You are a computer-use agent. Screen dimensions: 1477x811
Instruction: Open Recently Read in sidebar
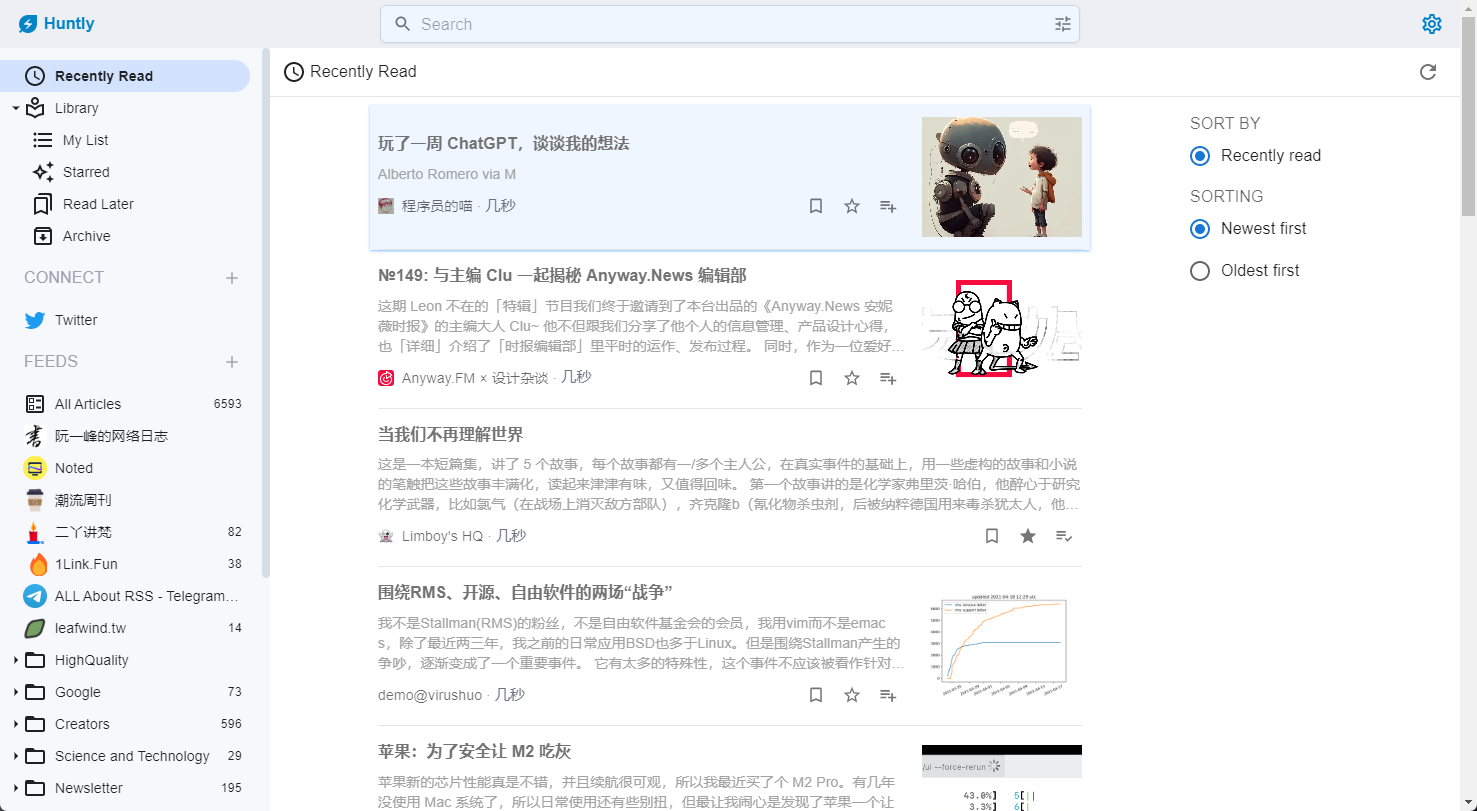[x=125, y=76]
